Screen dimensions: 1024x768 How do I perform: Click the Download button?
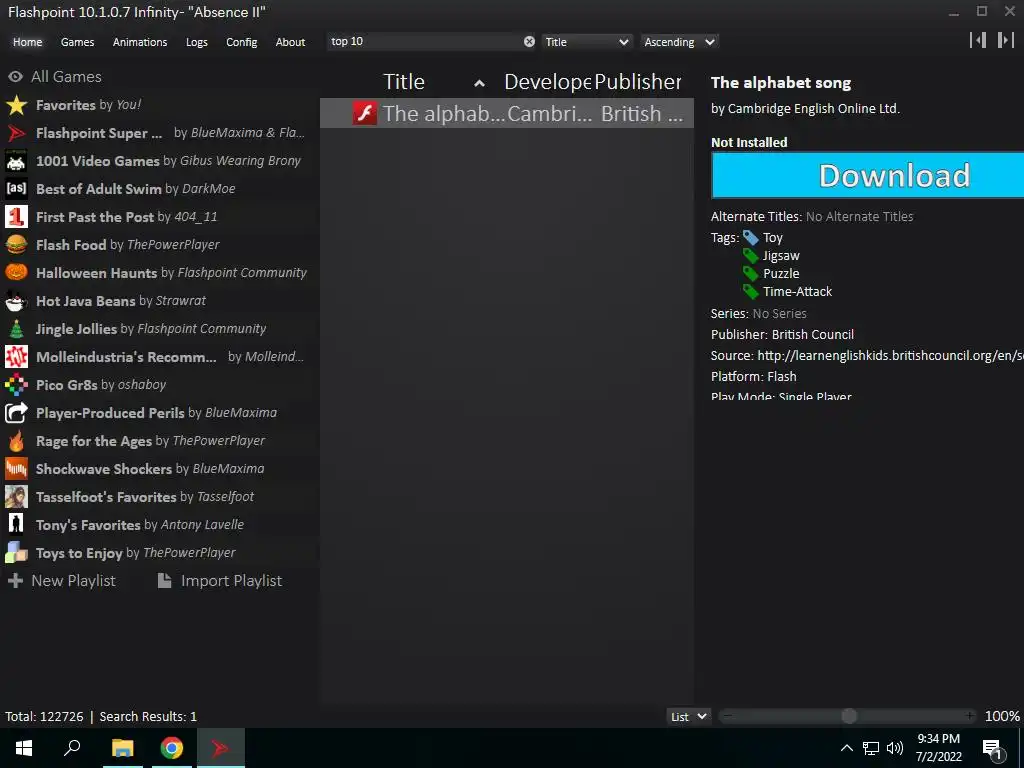click(x=867, y=176)
